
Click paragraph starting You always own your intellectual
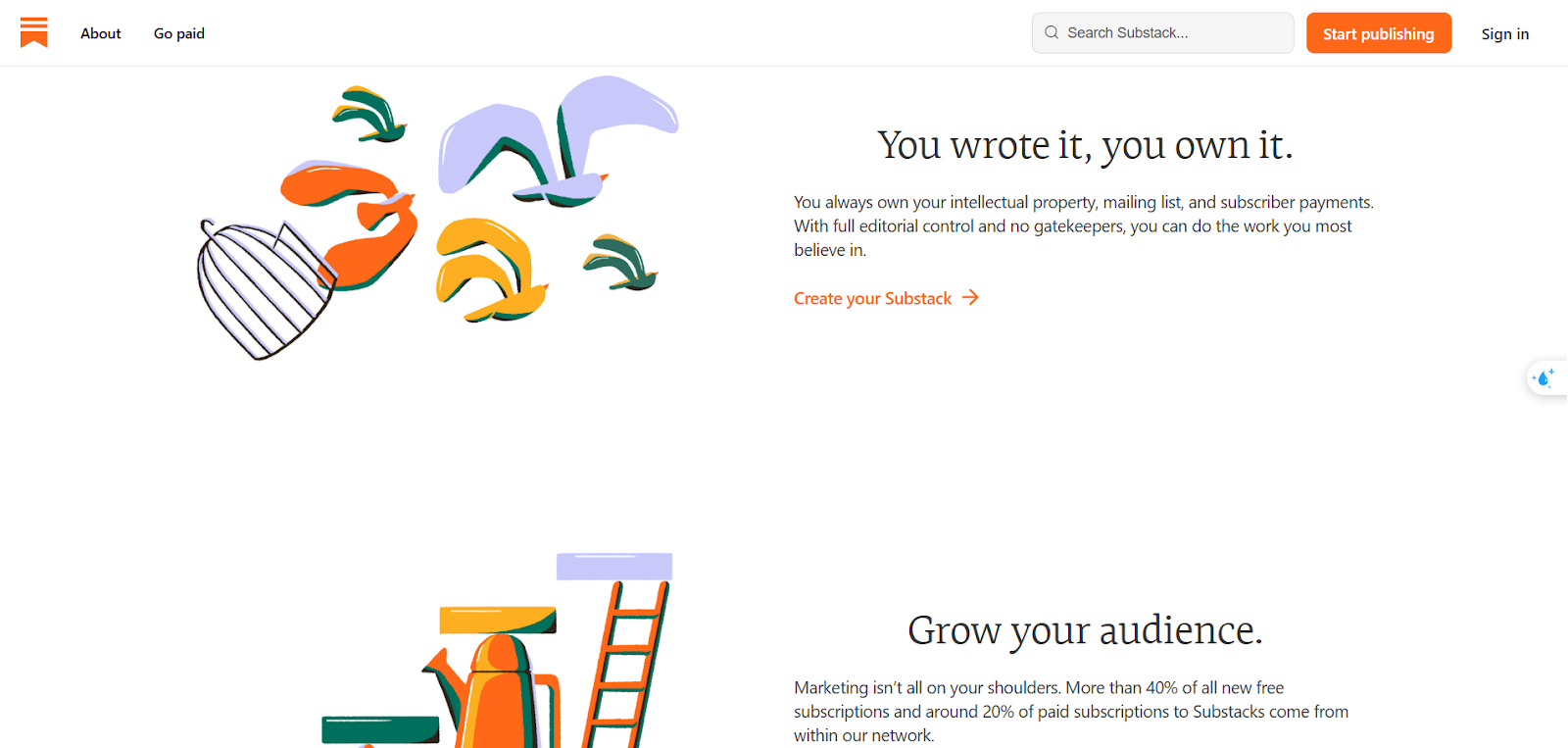point(1084,226)
